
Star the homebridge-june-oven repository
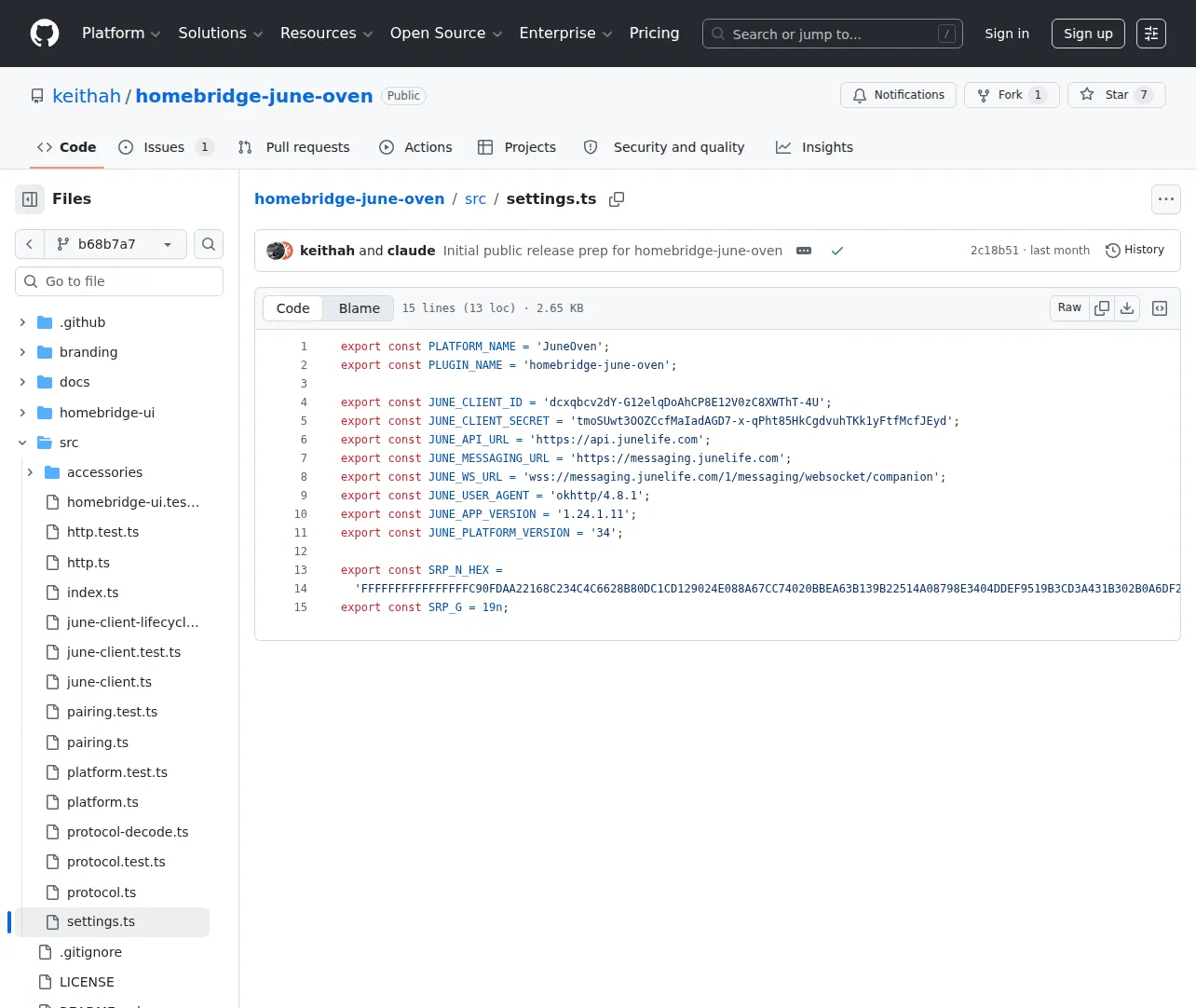pyautogui.click(x=1116, y=95)
